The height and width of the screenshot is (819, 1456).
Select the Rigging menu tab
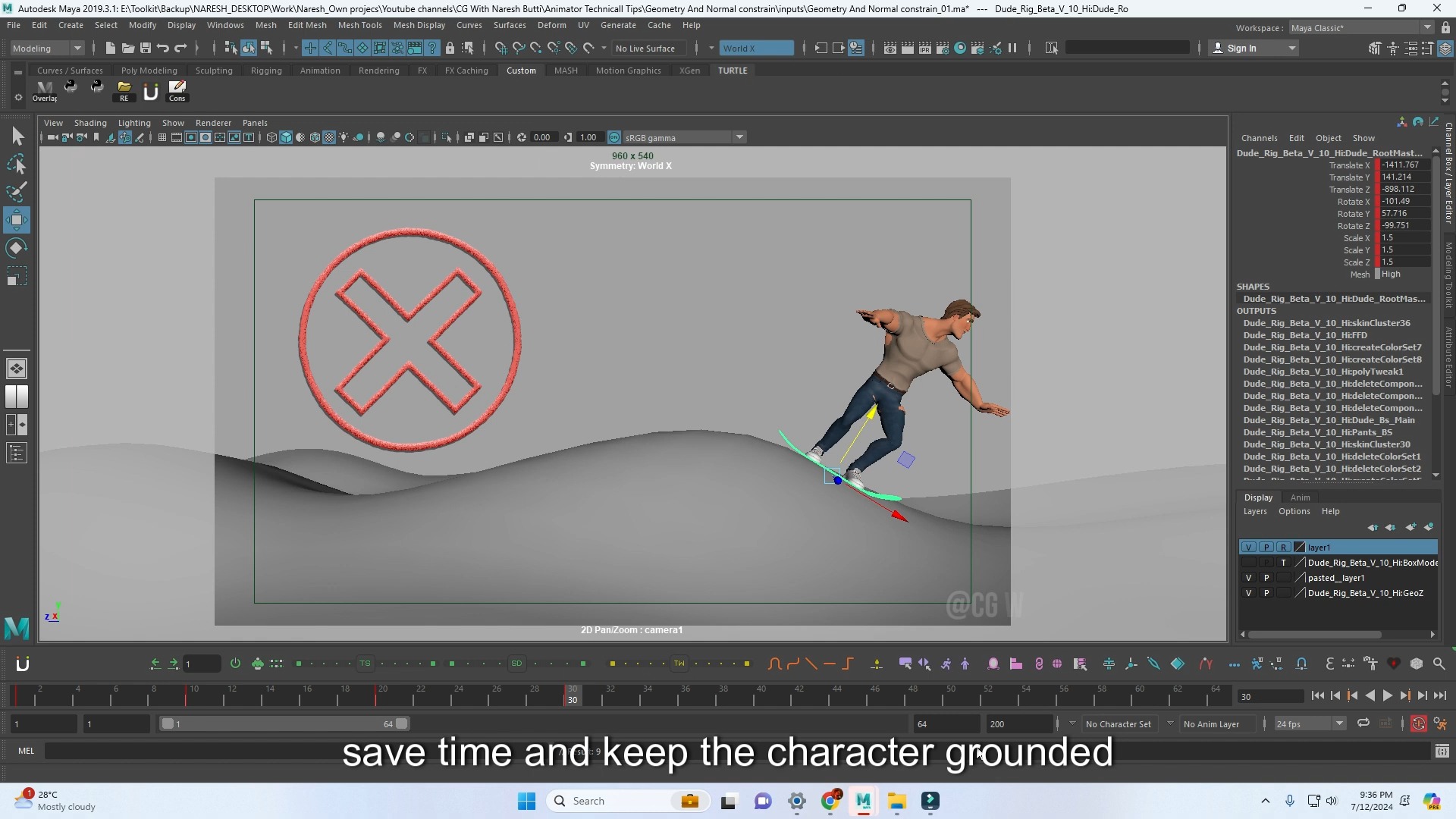coord(265,70)
